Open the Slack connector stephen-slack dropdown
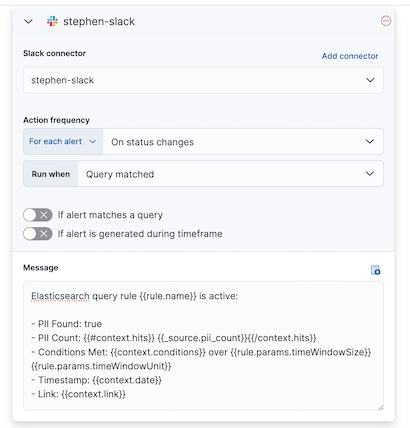 [x=203, y=80]
